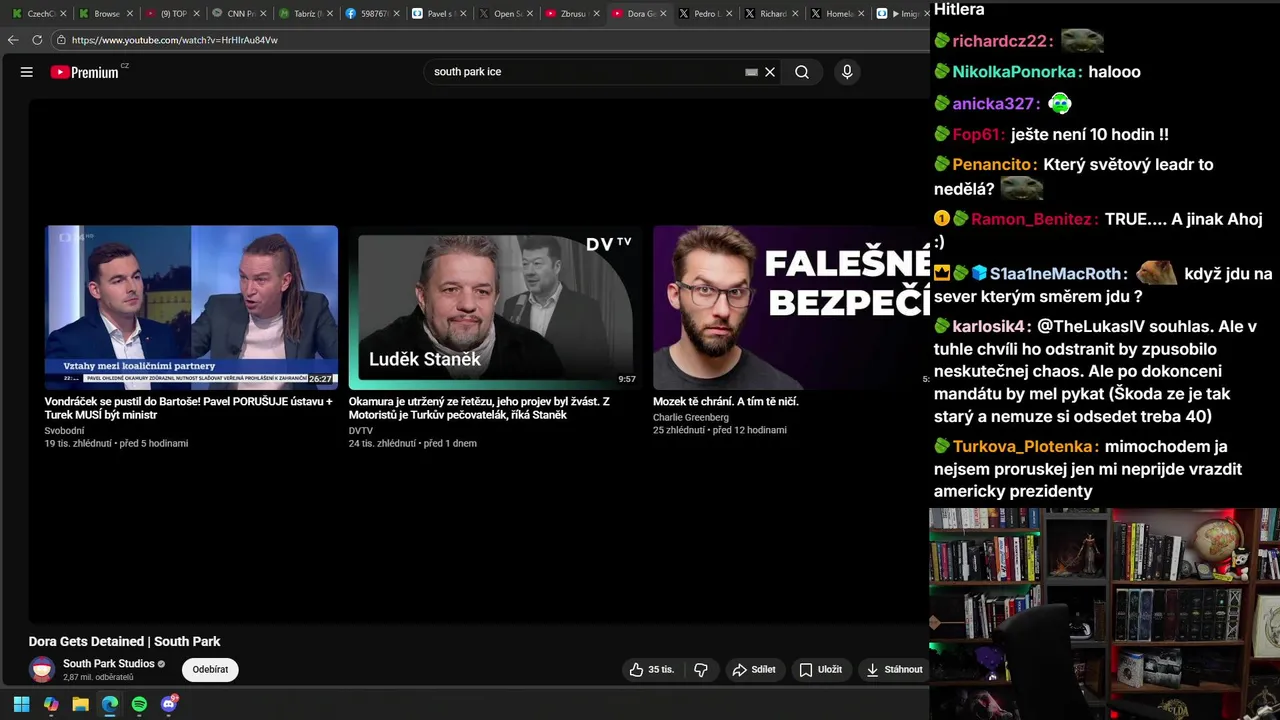
Task: Open the Luděk Staněk DVTV thumbnail
Action: tap(495, 308)
